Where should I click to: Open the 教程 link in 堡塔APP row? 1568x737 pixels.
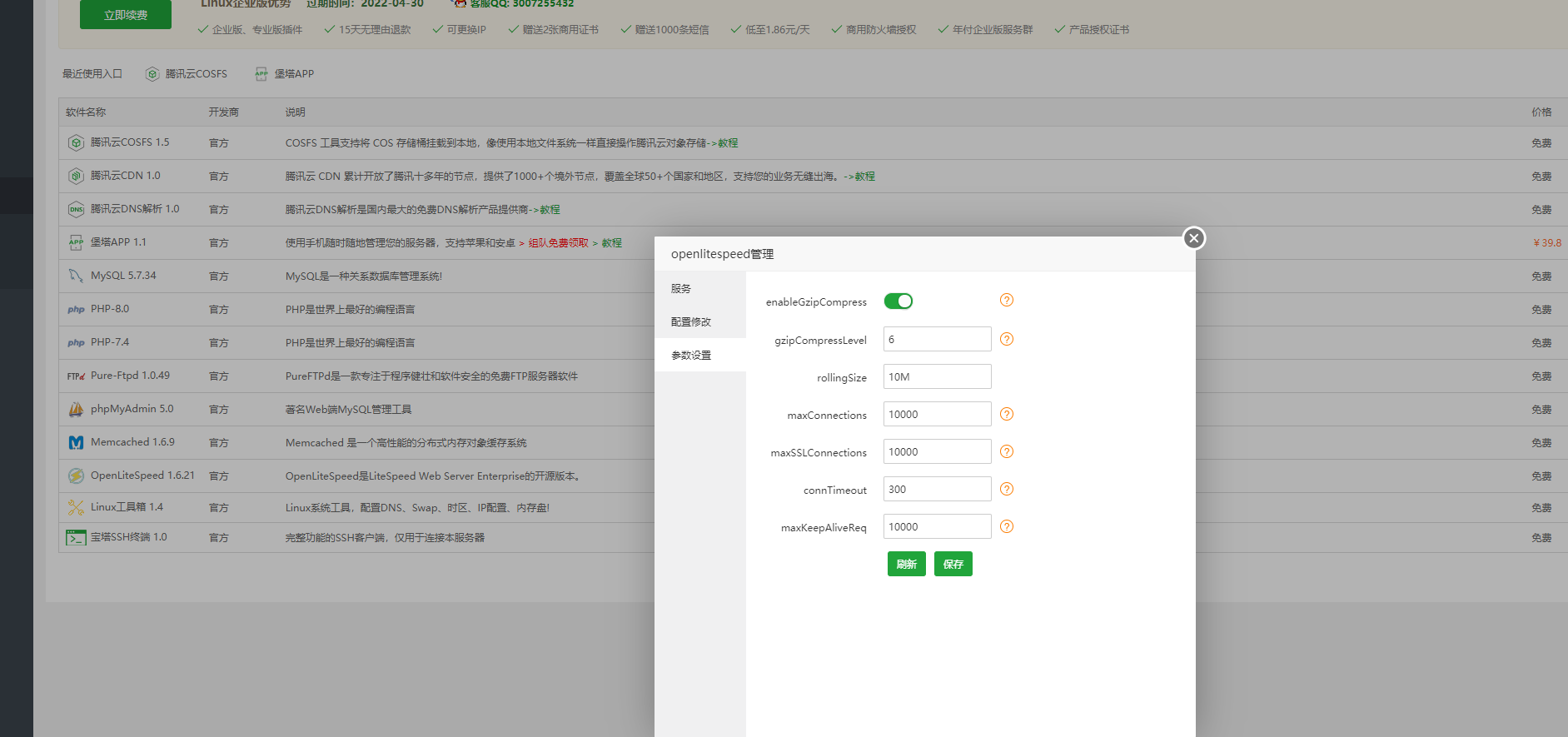tap(612, 243)
